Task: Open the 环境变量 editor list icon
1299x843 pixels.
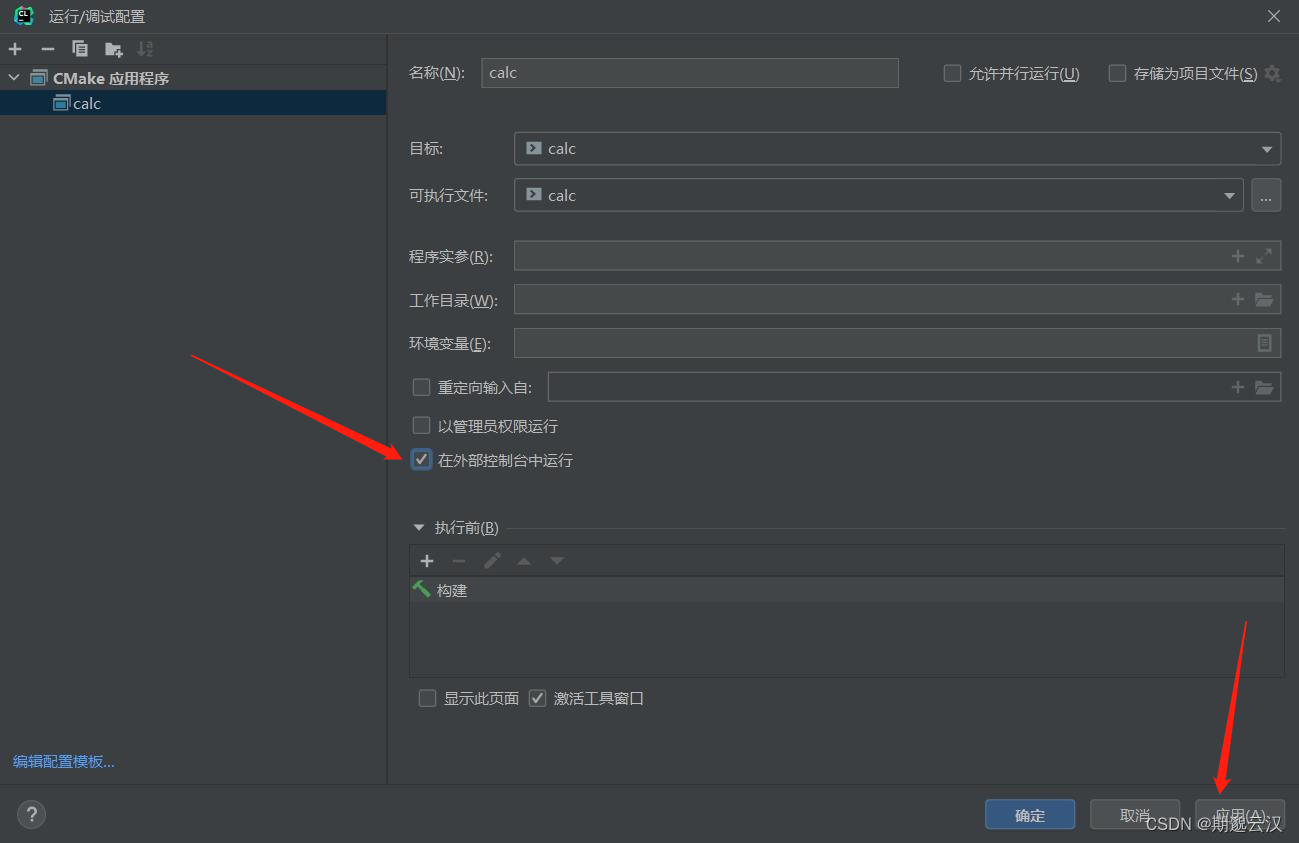Action: (x=1264, y=343)
